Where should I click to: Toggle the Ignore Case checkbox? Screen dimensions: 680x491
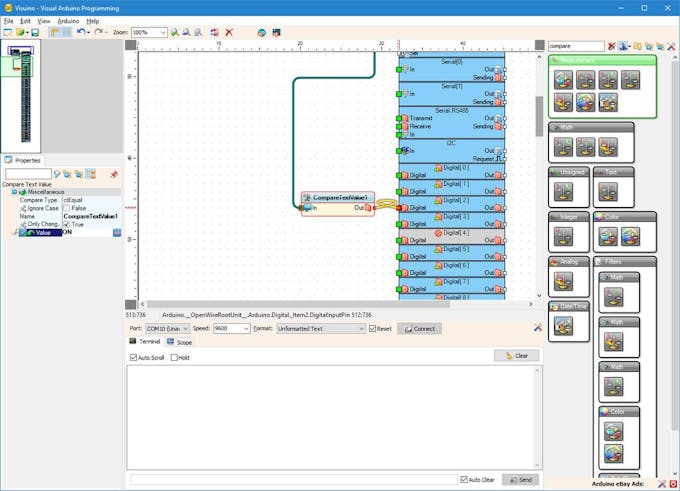coord(67,208)
